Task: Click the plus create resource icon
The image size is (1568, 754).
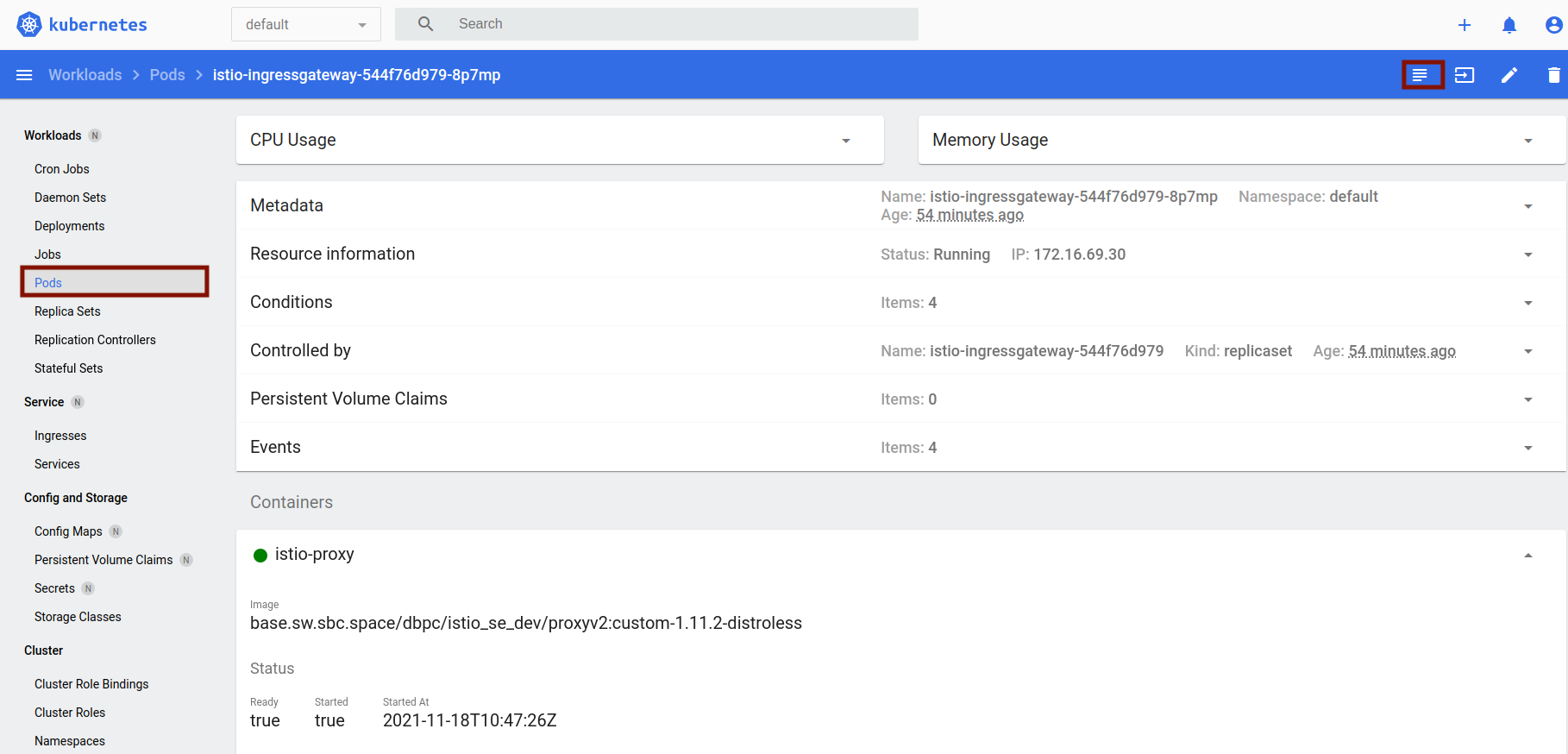Action: [x=1465, y=25]
